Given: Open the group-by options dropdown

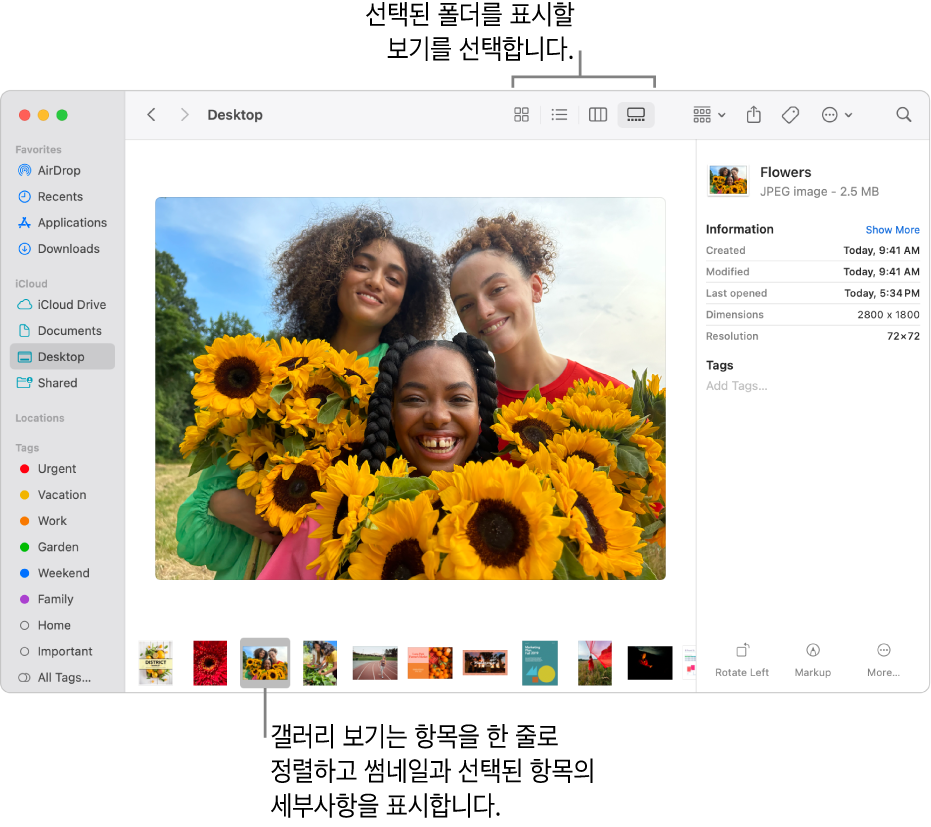Looking at the screenshot, I should pyautogui.click(x=709, y=115).
